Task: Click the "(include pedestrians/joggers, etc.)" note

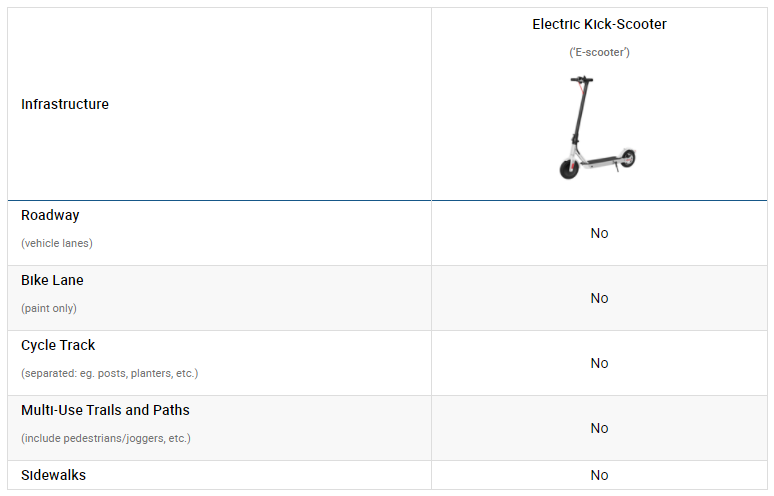Action: point(105,438)
